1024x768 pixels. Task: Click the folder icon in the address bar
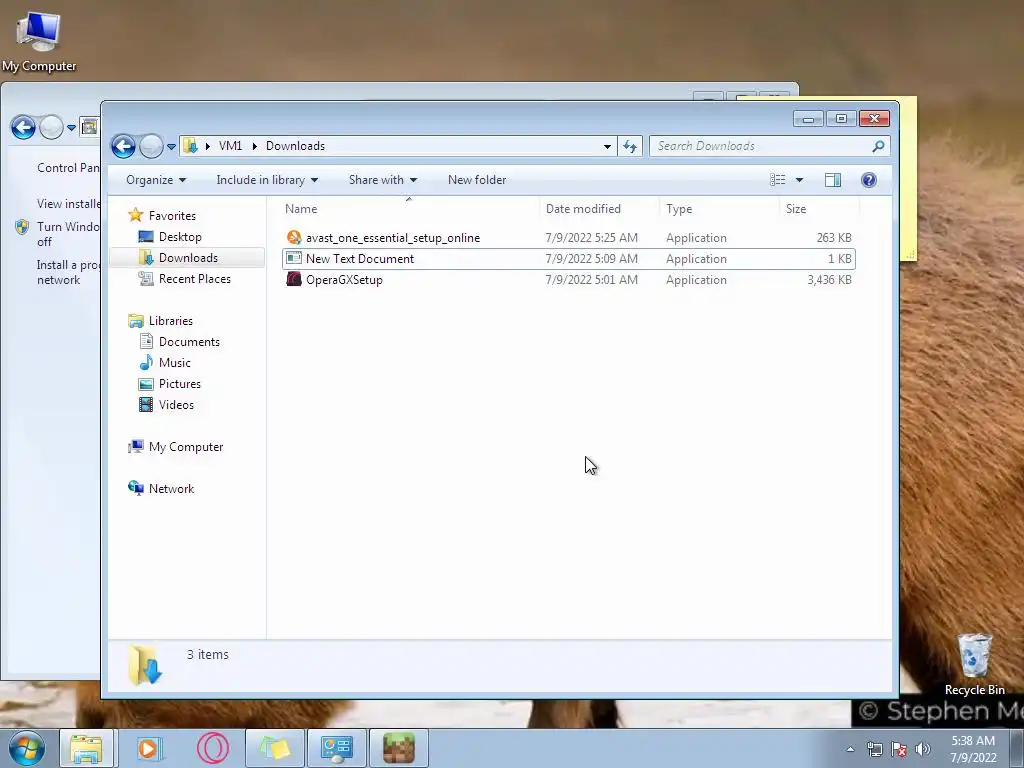pyautogui.click(x=190, y=146)
